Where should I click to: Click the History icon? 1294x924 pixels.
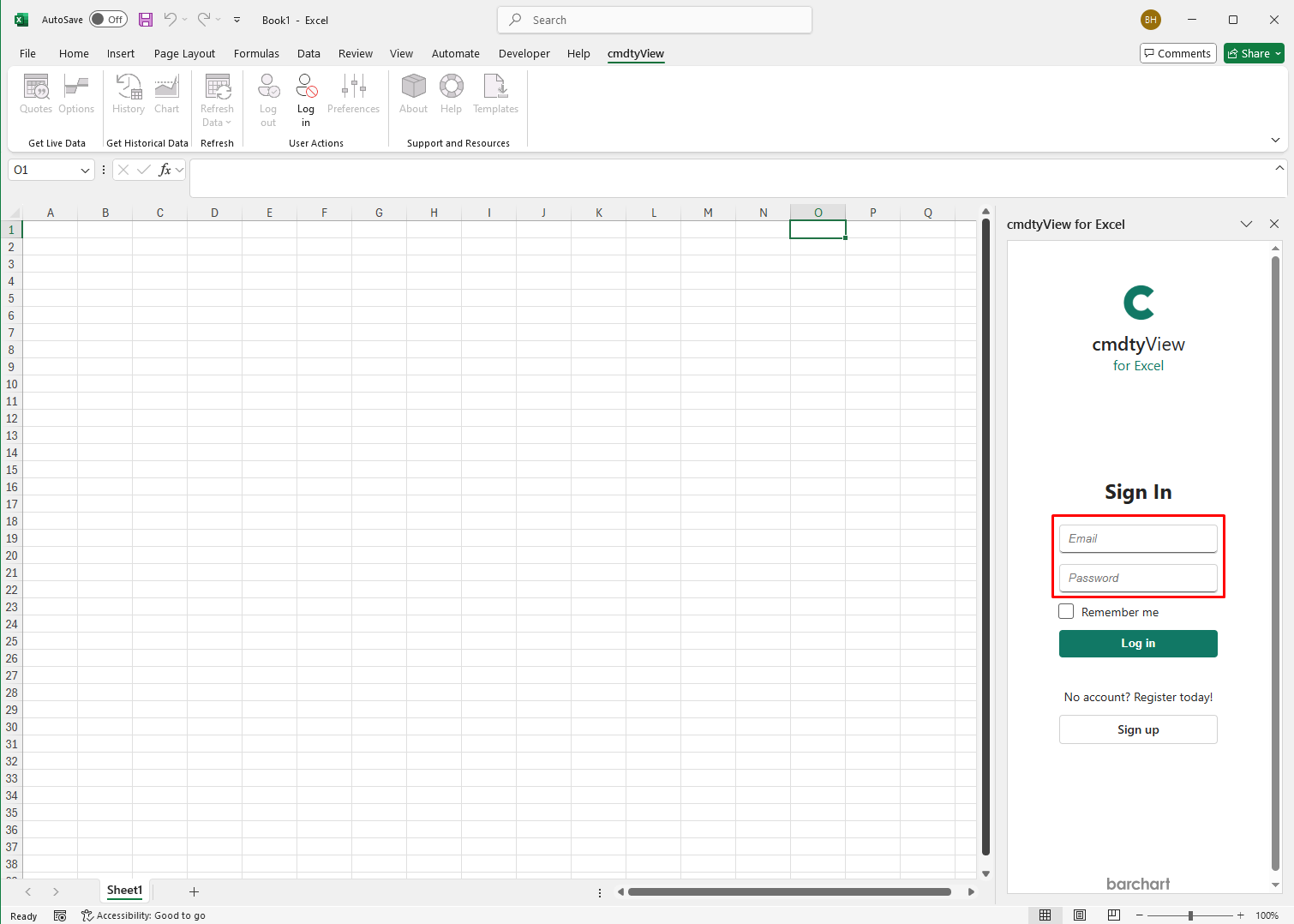(129, 94)
